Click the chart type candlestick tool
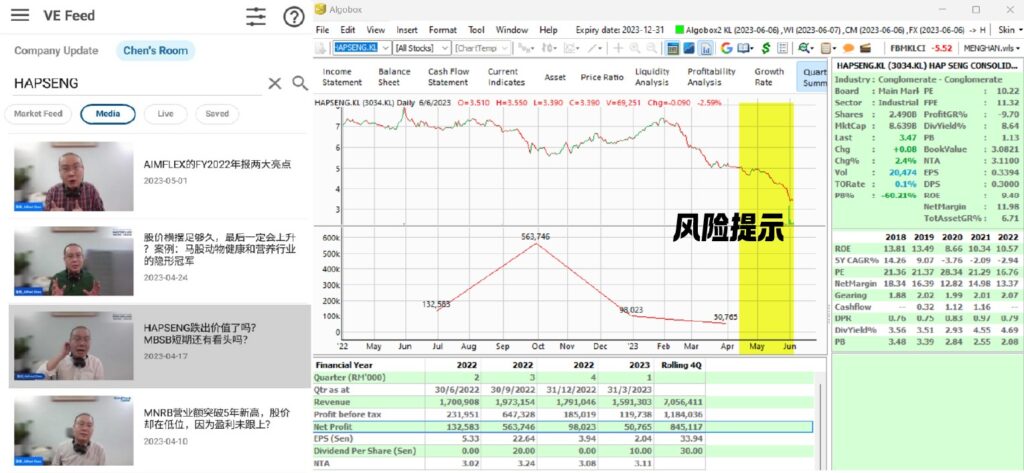 549,48
